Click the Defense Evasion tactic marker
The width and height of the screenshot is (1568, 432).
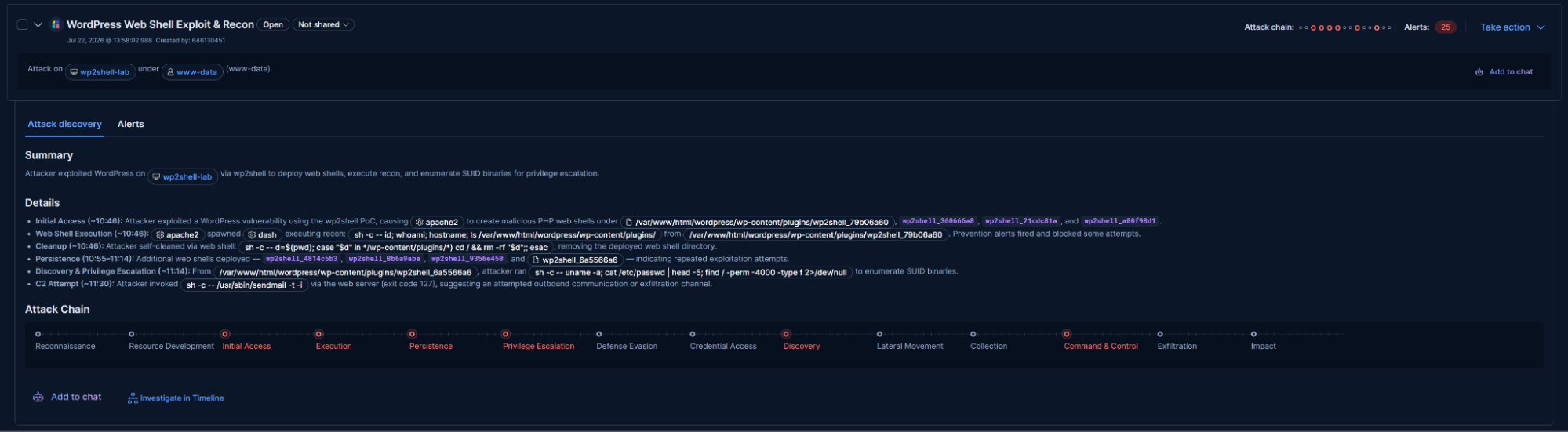tap(598, 334)
